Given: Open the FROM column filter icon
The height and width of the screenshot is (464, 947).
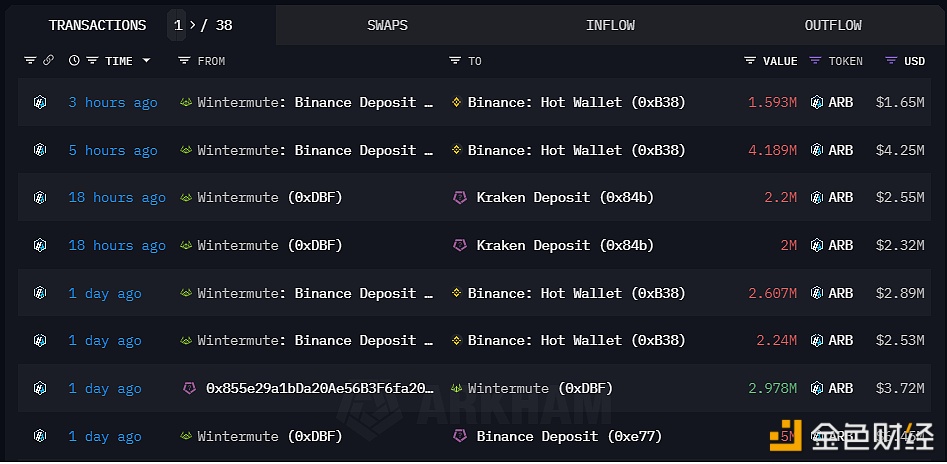Looking at the screenshot, I should pyautogui.click(x=184, y=60).
